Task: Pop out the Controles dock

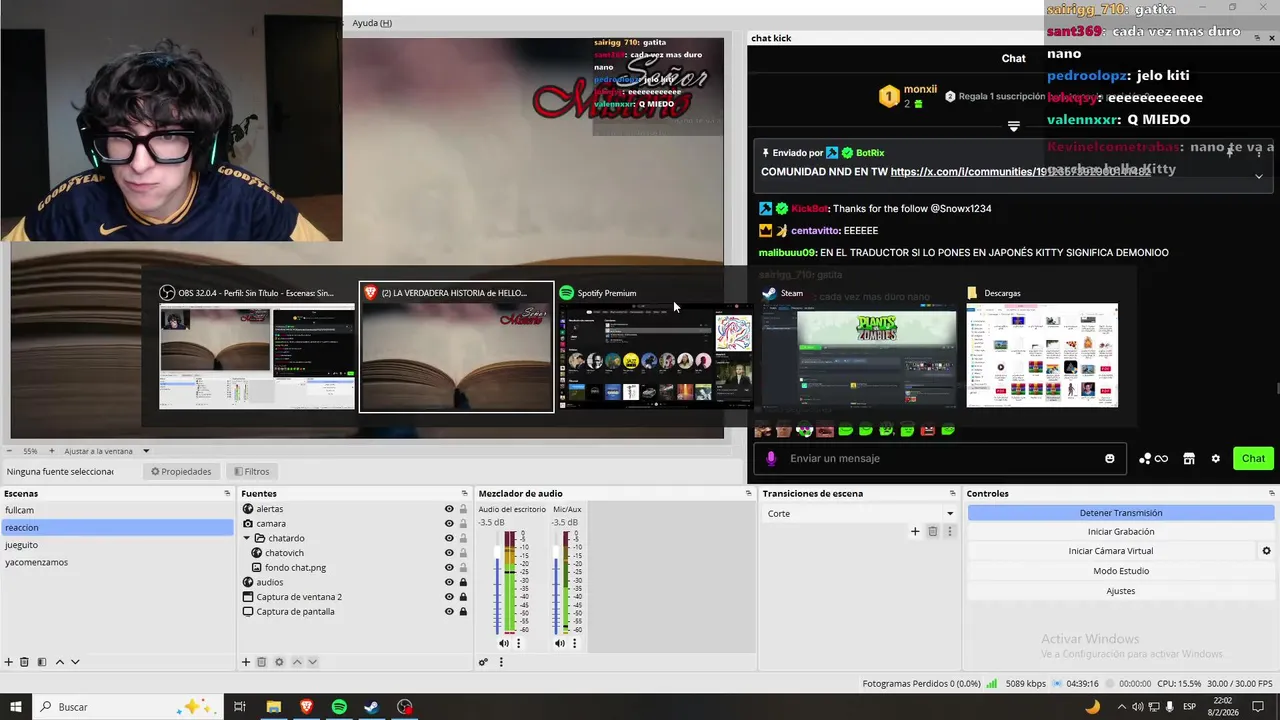Action: tap(1272, 494)
